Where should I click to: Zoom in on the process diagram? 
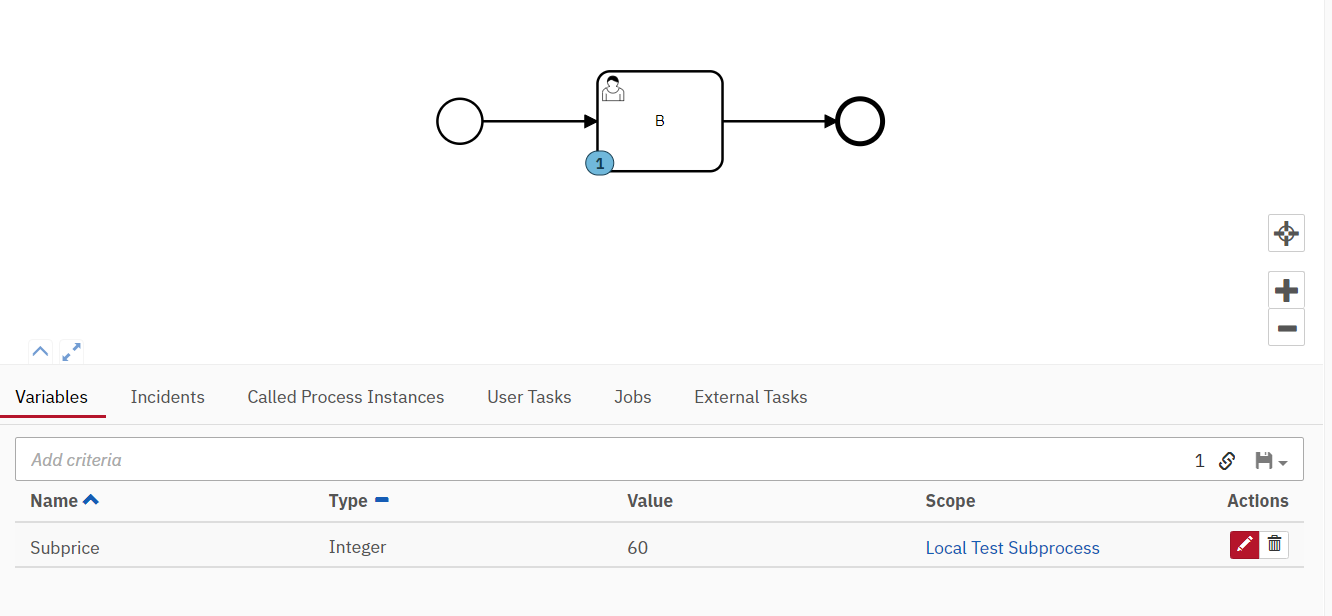point(1286,289)
